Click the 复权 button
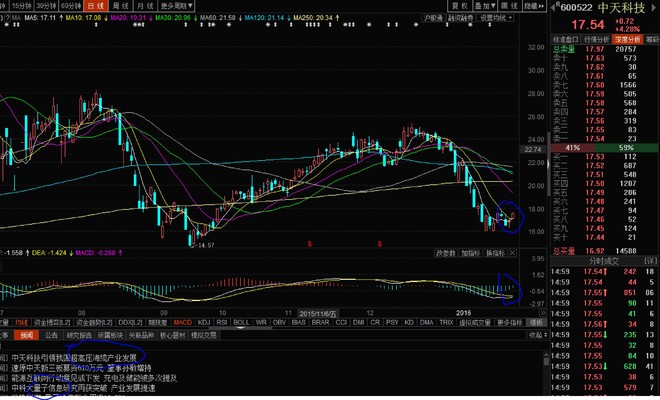This screenshot has height=400, width=660. pos(460,6)
